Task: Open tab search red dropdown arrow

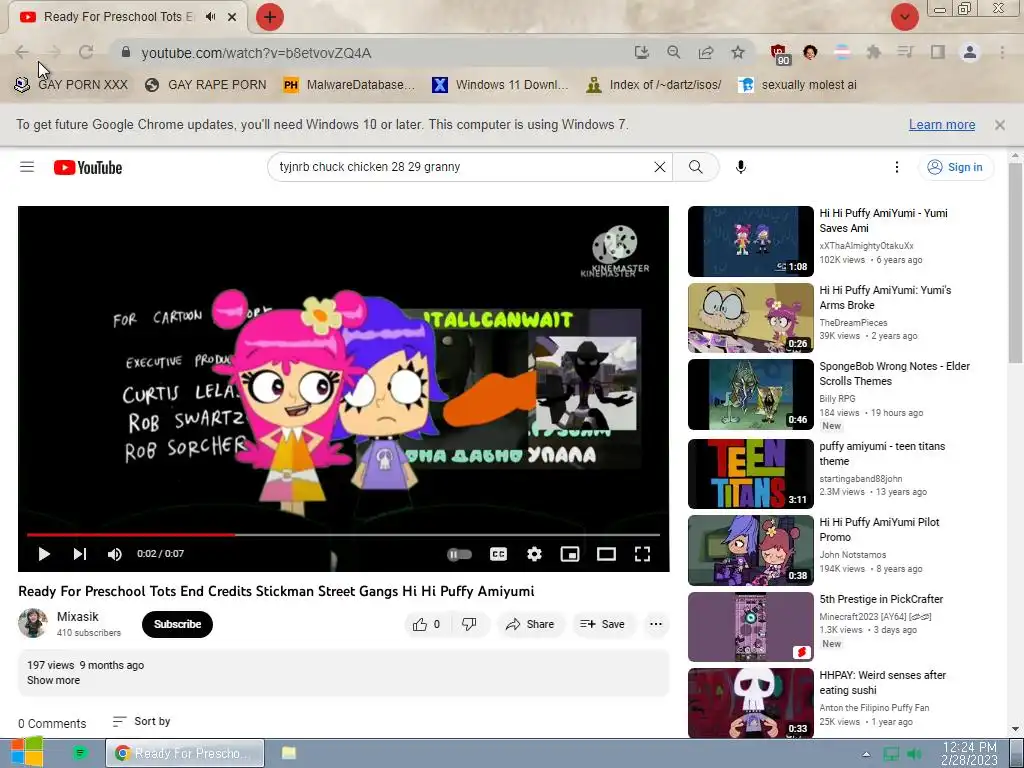Action: pos(904,17)
